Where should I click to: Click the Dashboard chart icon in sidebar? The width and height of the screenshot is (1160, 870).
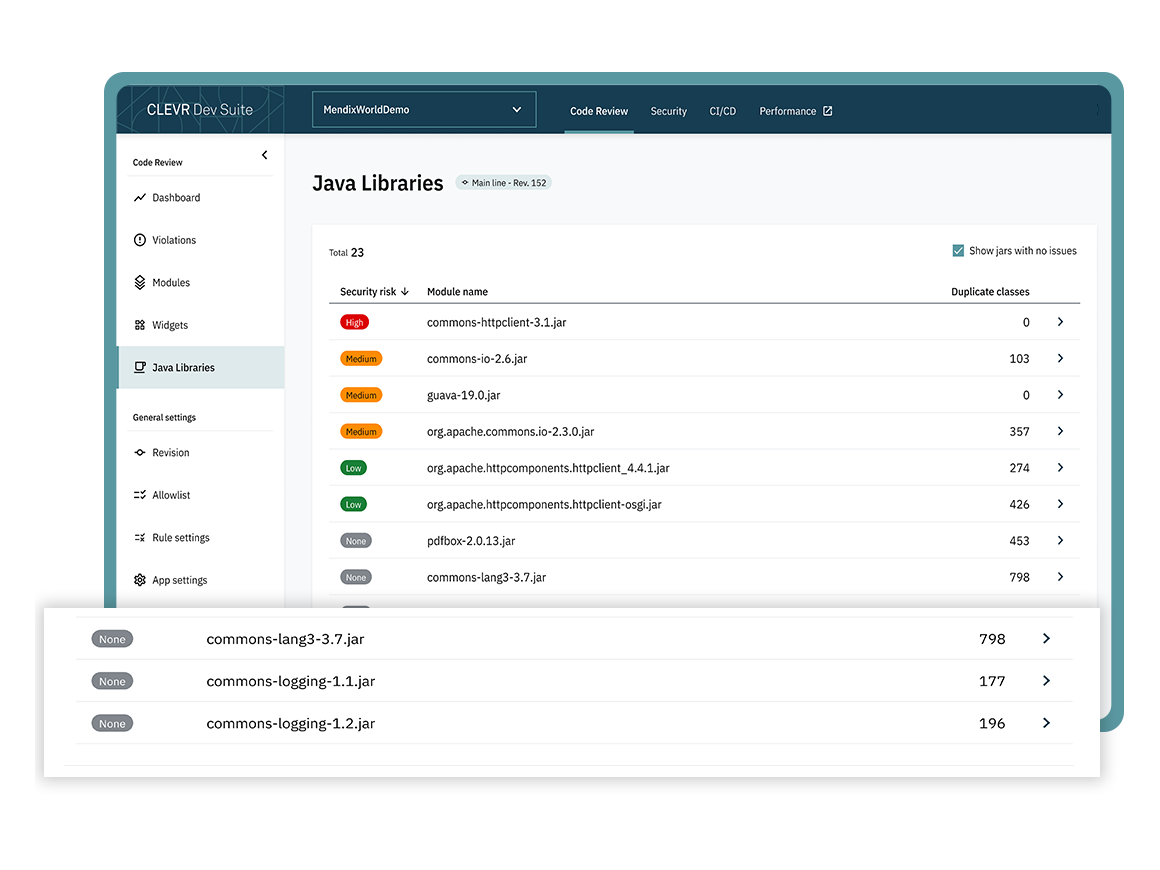tap(140, 198)
